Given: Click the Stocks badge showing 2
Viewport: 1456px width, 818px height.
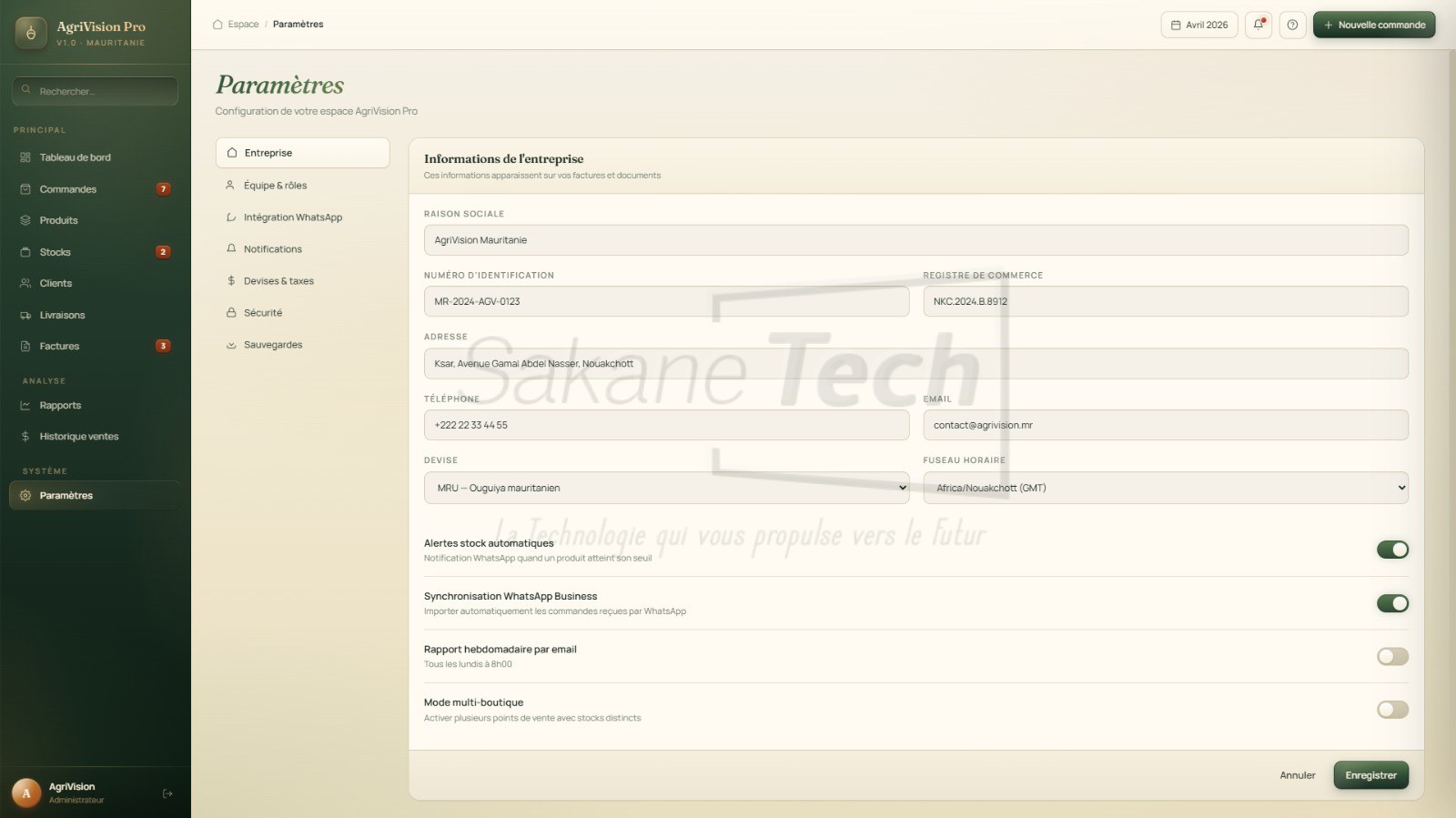Looking at the screenshot, I should tap(163, 252).
